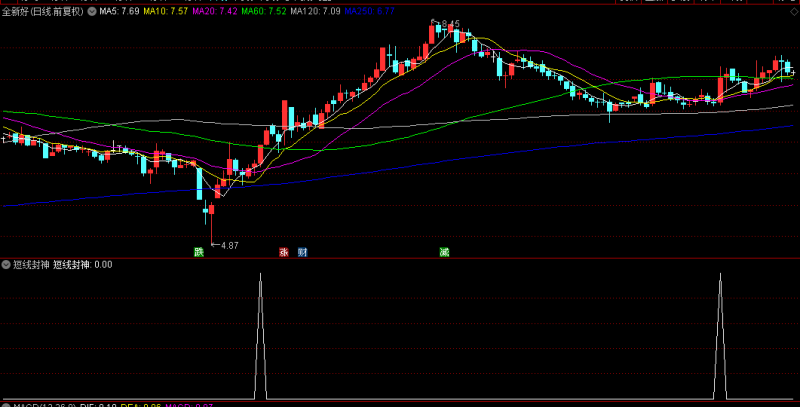
Task: Open the MACD panel dropdown arrow
Action: tap(6, 405)
